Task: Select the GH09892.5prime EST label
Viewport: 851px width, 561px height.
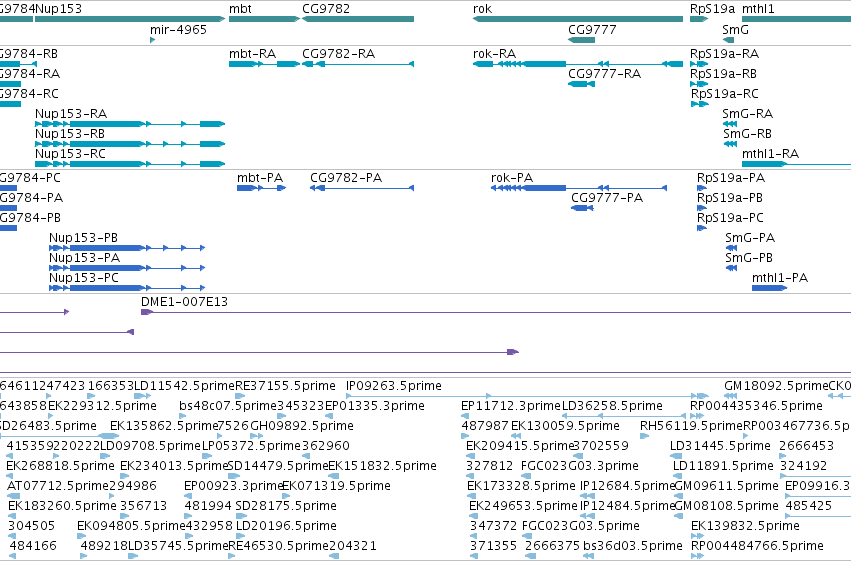Action: coord(302,426)
